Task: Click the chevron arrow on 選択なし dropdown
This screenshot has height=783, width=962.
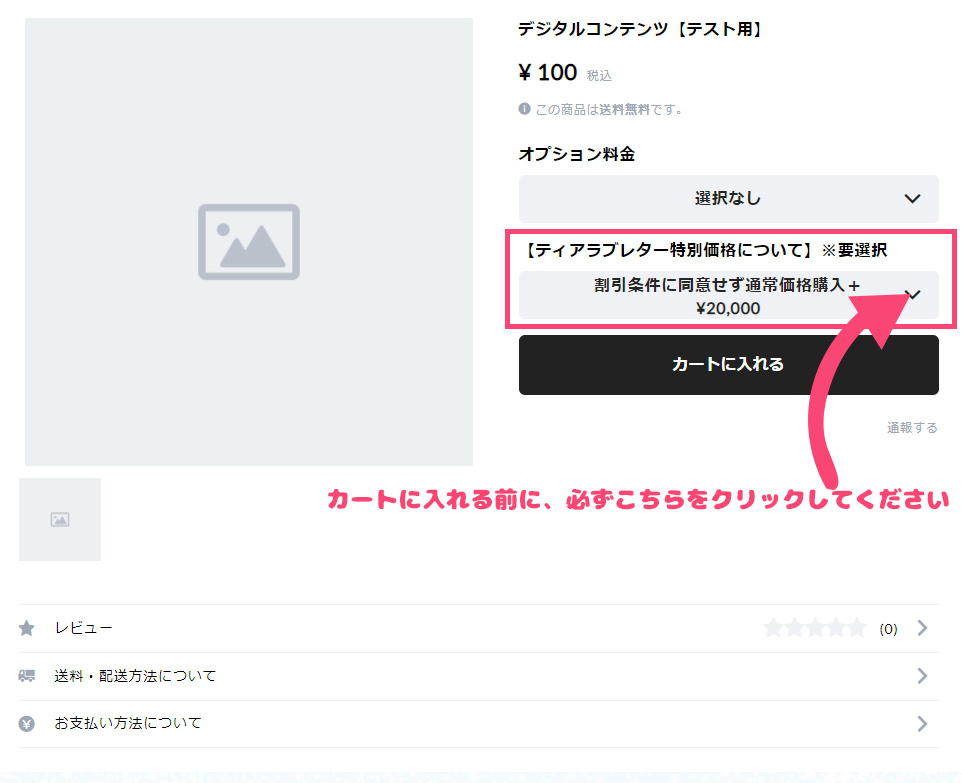Action: coord(912,199)
